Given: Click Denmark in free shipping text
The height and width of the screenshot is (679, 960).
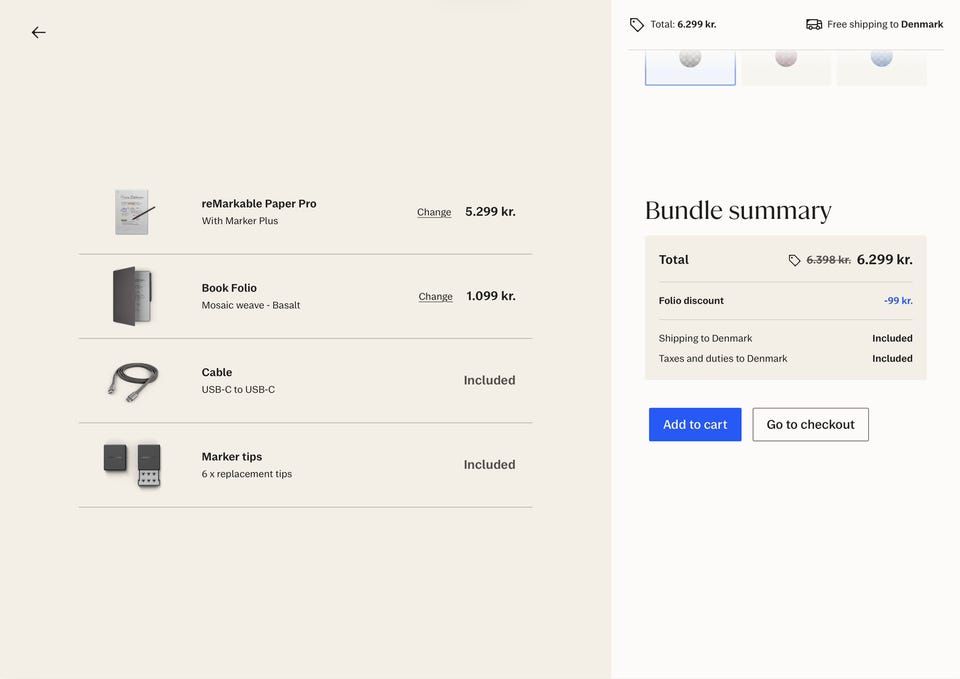Looking at the screenshot, I should tap(922, 25).
